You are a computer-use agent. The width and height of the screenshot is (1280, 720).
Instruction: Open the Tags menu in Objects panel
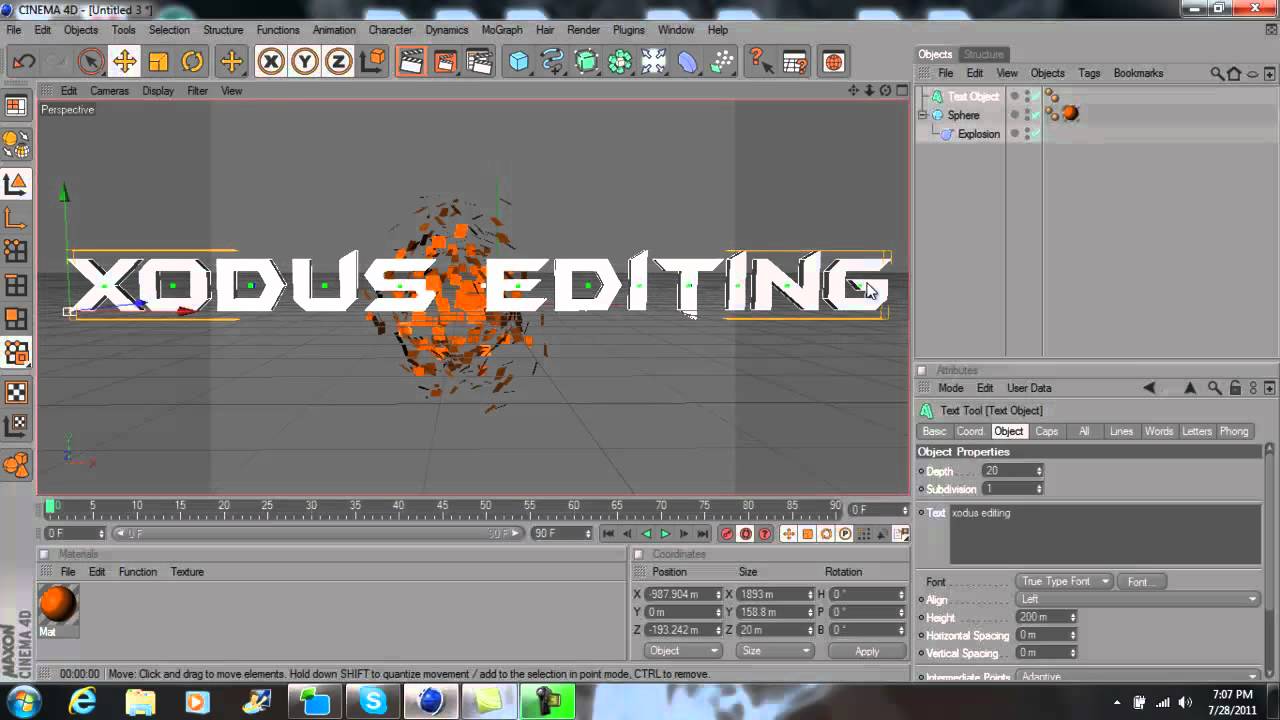pyautogui.click(x=1089, y=73)
